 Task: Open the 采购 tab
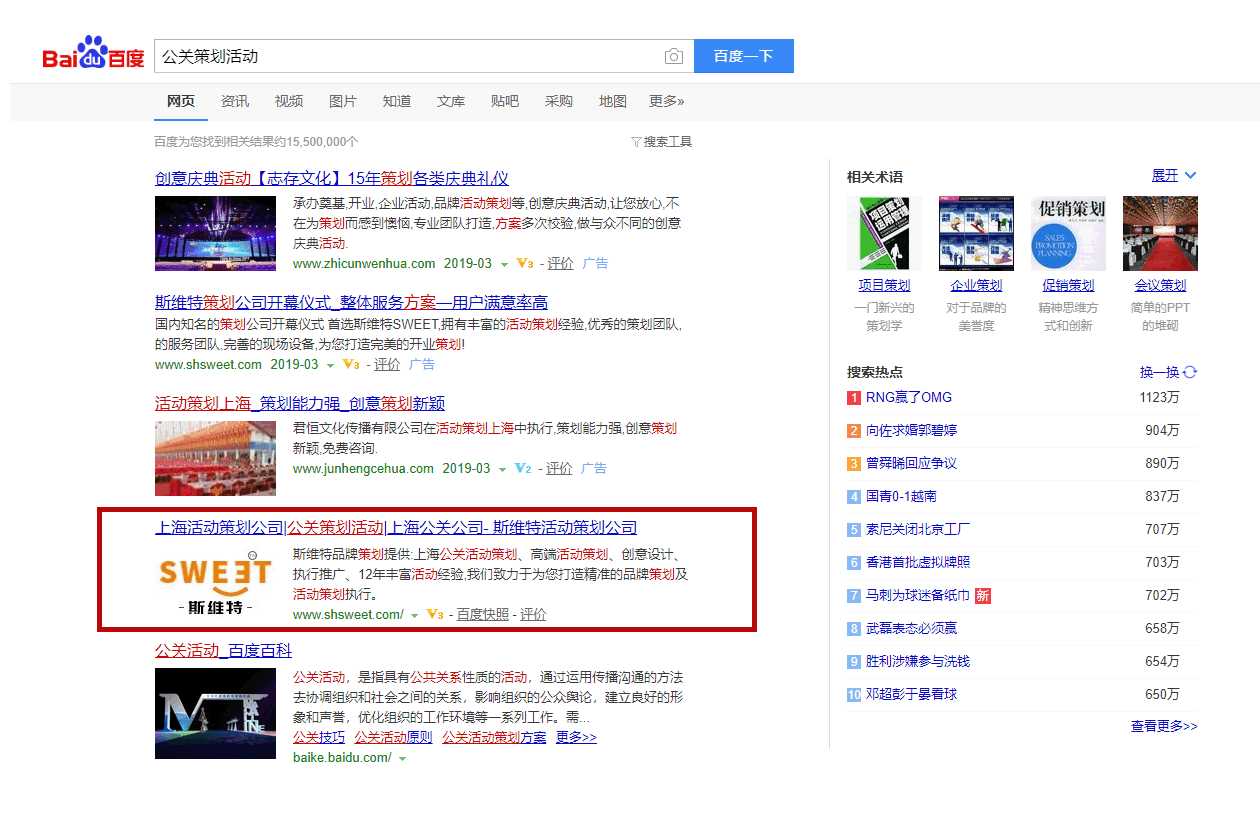pos(559,101)
